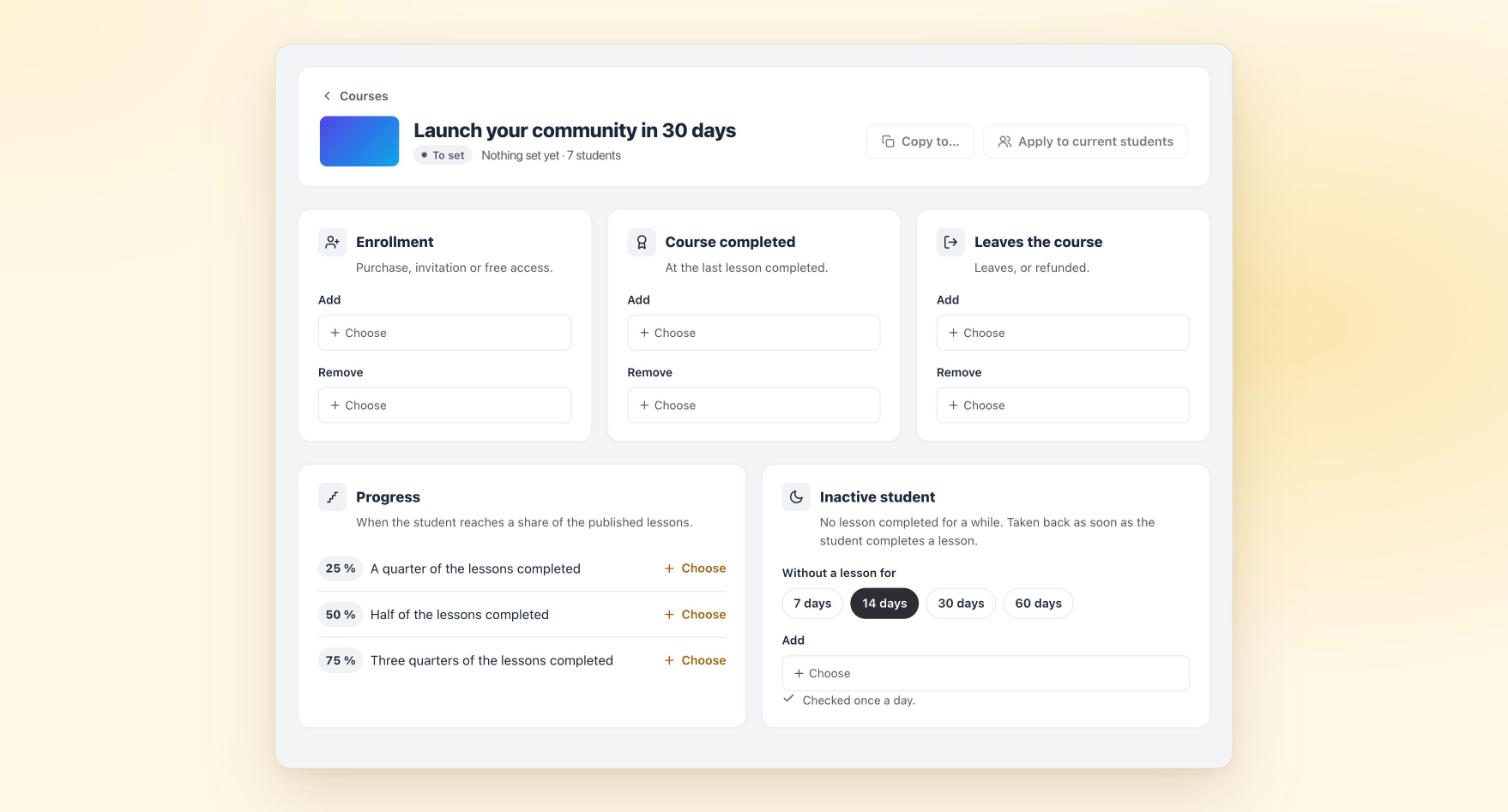1508x812 pixels.
Task: Open the Enrollment Add chooser
Action: pos(445,333)
